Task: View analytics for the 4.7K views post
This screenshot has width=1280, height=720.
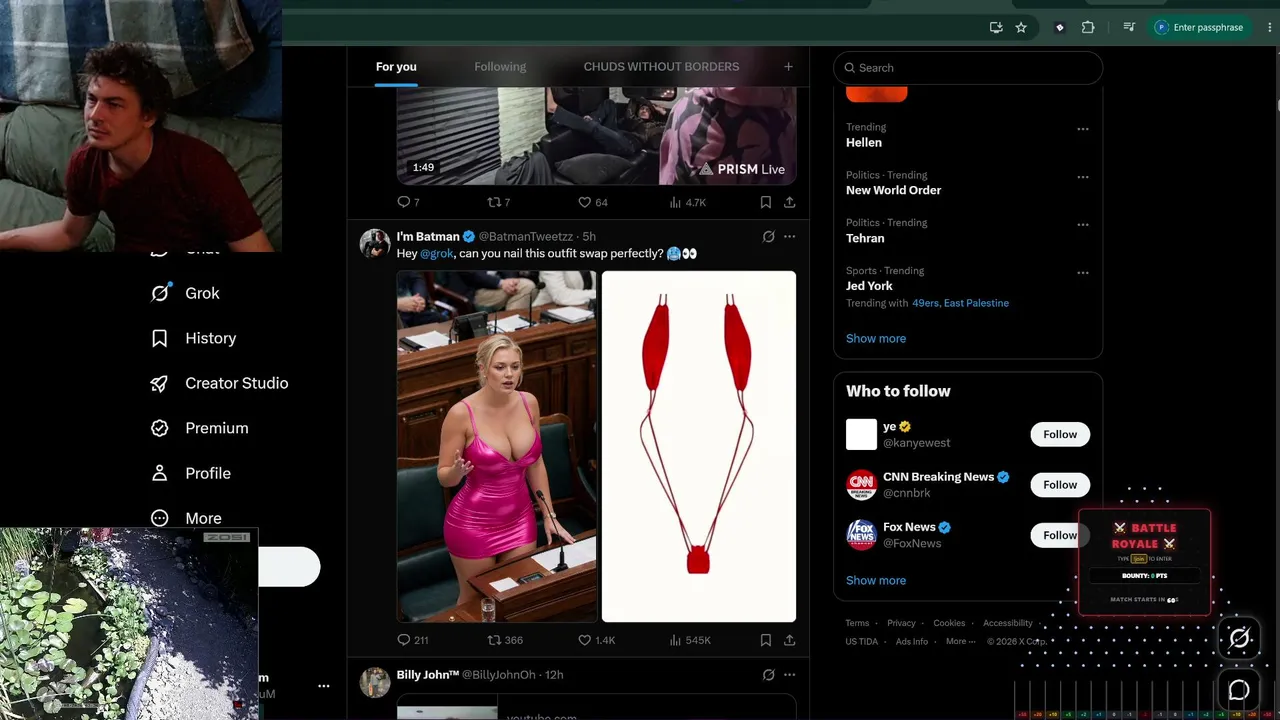Action: (x=688, y=202)
